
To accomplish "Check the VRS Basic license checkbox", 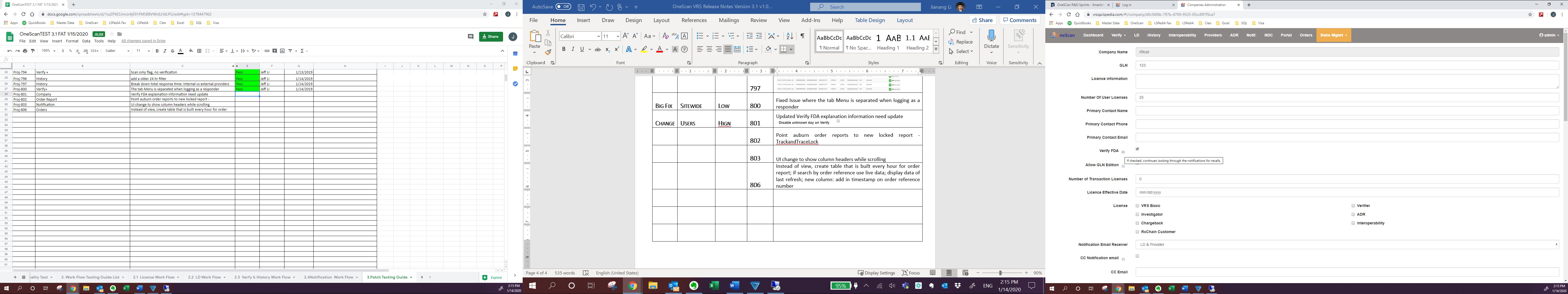I will tap(1137, 206).
